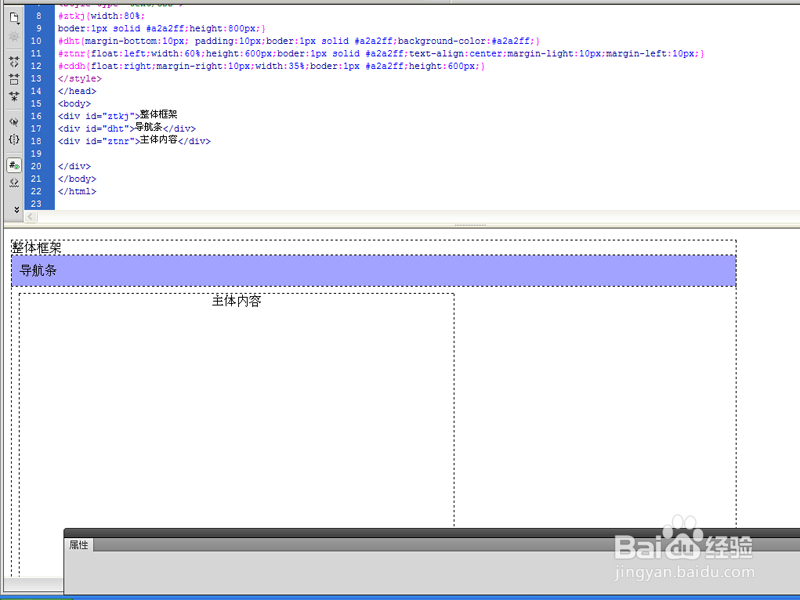This screenshot has height=600, width=800.
Task: Click the </body> closing tag
Action: [77, 179]
